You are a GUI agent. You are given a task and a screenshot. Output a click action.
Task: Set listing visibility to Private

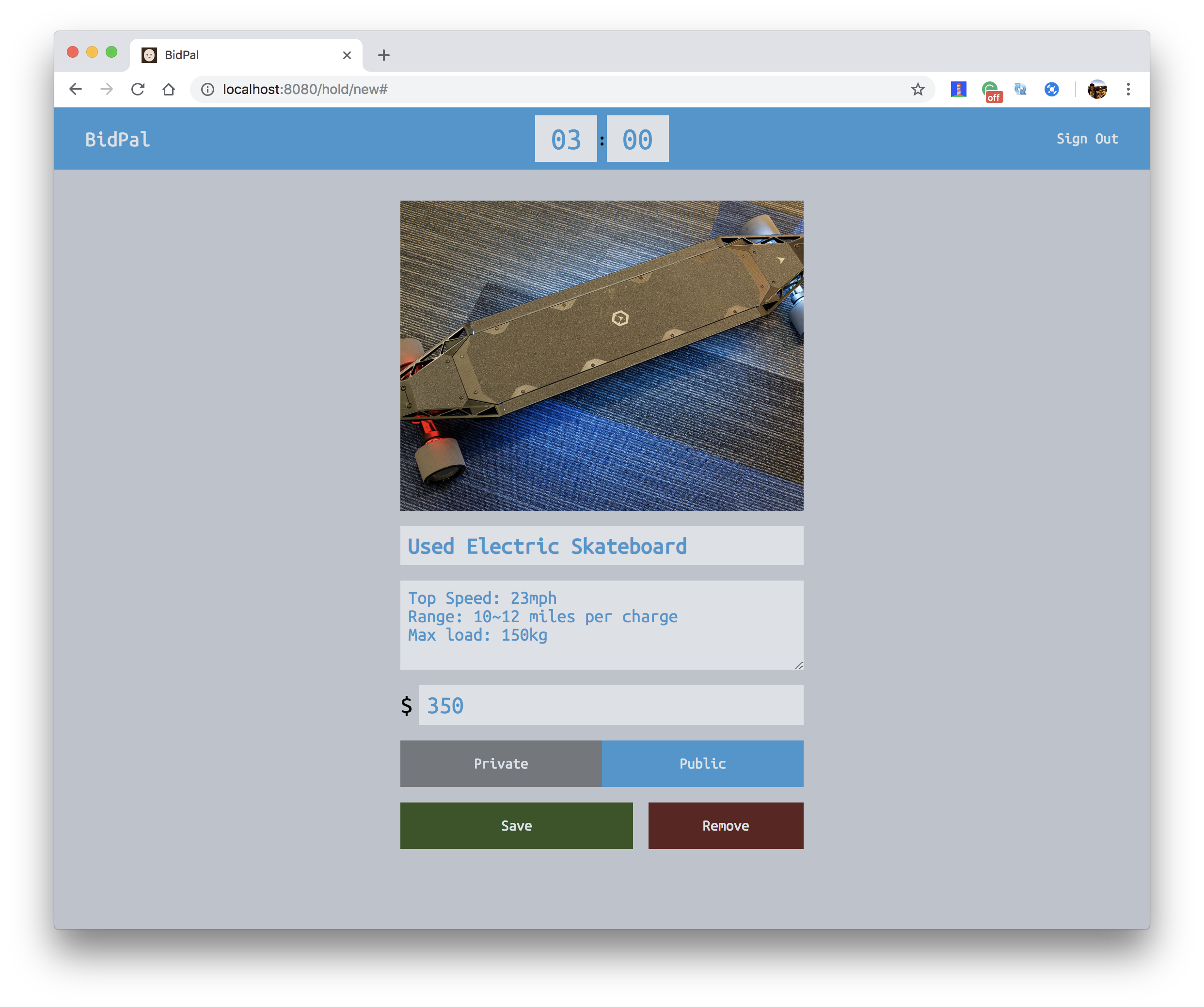tap(501, 763)
